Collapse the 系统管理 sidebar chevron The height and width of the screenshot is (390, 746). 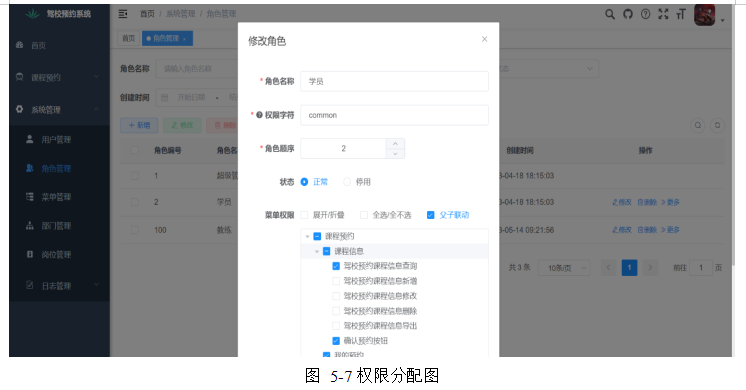point(96,109)
